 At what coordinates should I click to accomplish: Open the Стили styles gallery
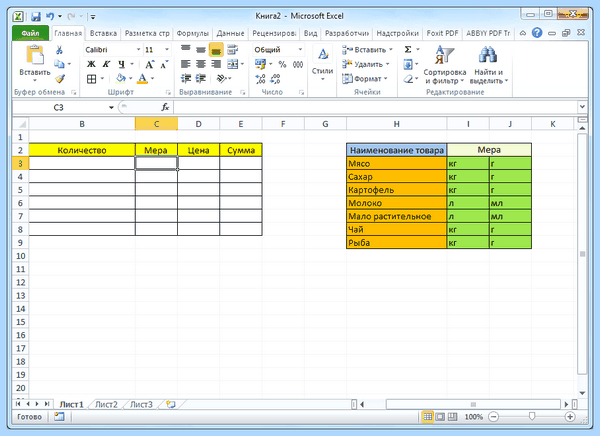coord(322,62)
